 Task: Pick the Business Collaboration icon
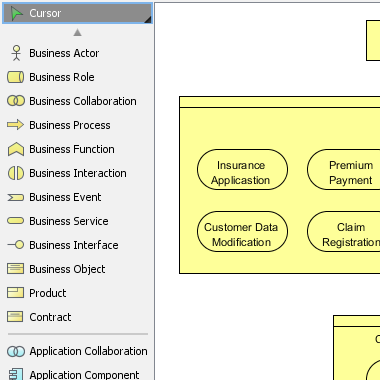(16, 101)
